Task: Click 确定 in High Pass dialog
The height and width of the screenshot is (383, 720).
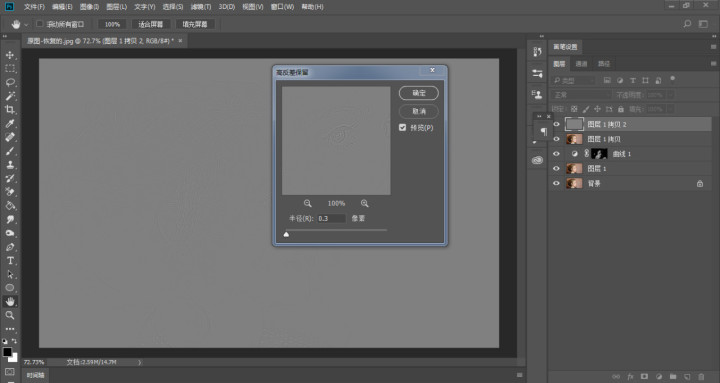Action: (x=419, y=93)
